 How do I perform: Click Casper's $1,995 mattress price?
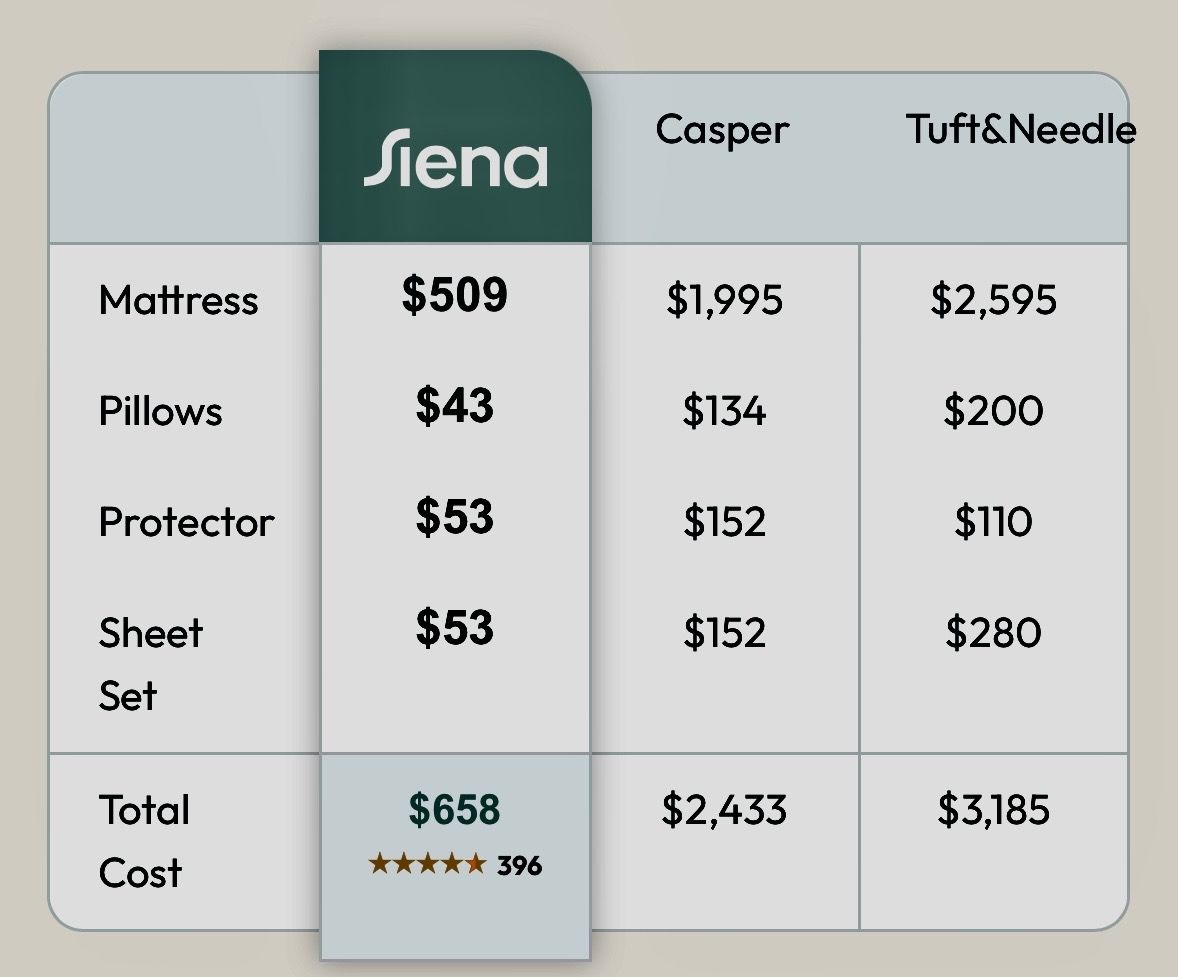click(x=724, y=300)
